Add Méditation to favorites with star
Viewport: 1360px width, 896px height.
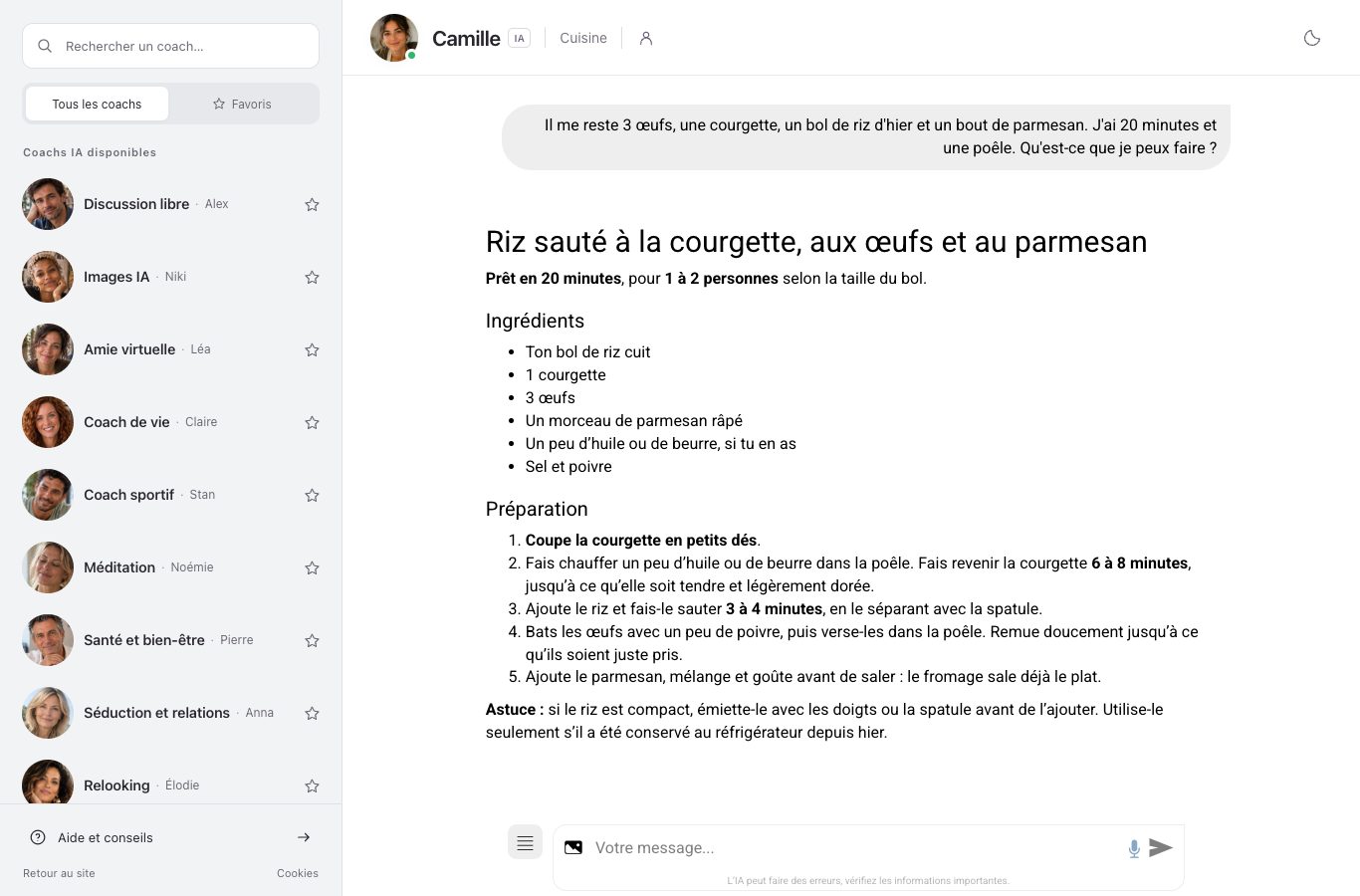[x=312, y=567]
